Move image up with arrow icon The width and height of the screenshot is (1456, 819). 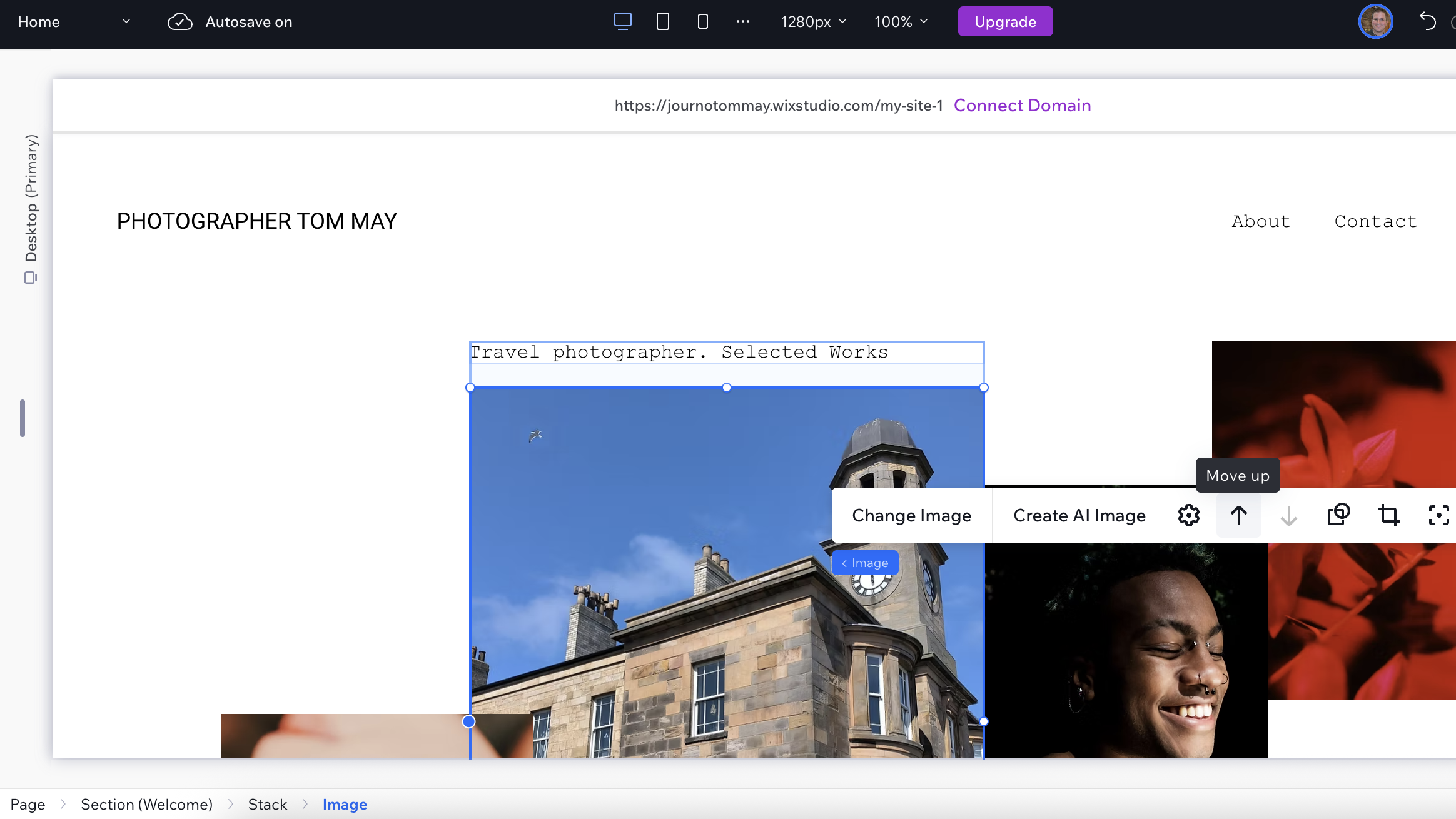tap(1238, 515)
